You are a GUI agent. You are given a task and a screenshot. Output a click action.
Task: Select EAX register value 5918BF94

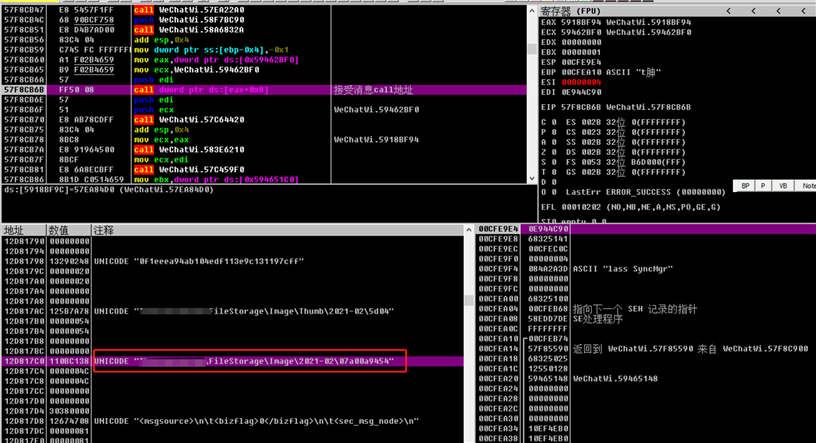(x=581, y=22)
